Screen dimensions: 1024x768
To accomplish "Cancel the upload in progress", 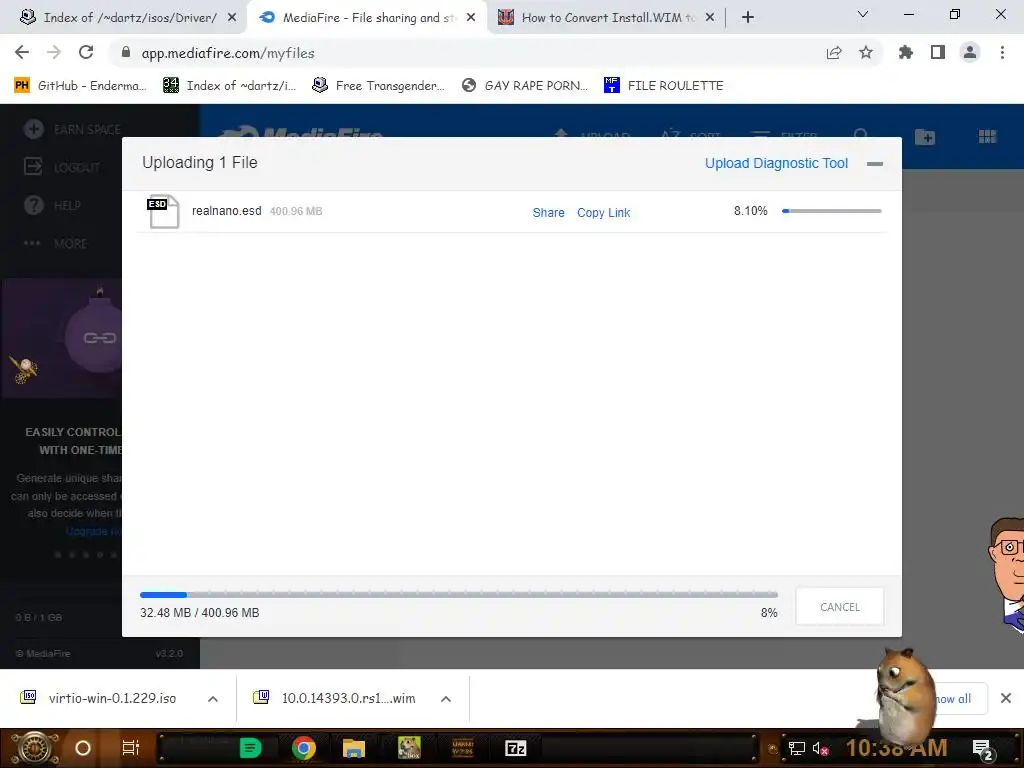I will tap(839, 607).
